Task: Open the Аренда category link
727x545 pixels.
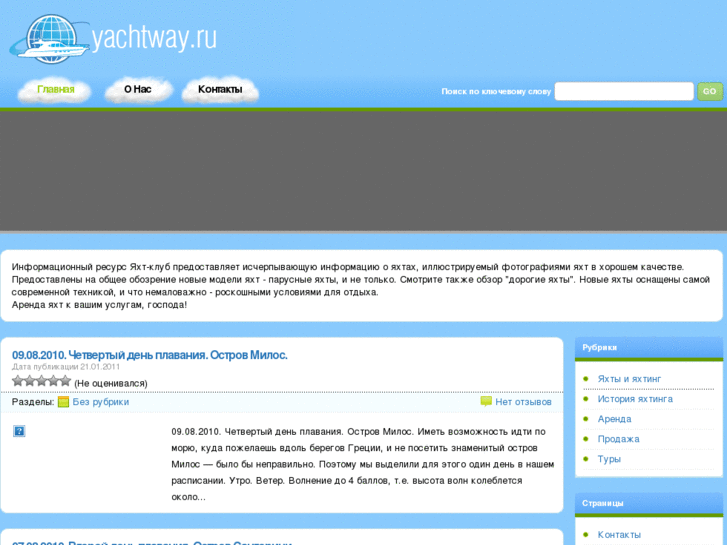Action: (614, 419)
